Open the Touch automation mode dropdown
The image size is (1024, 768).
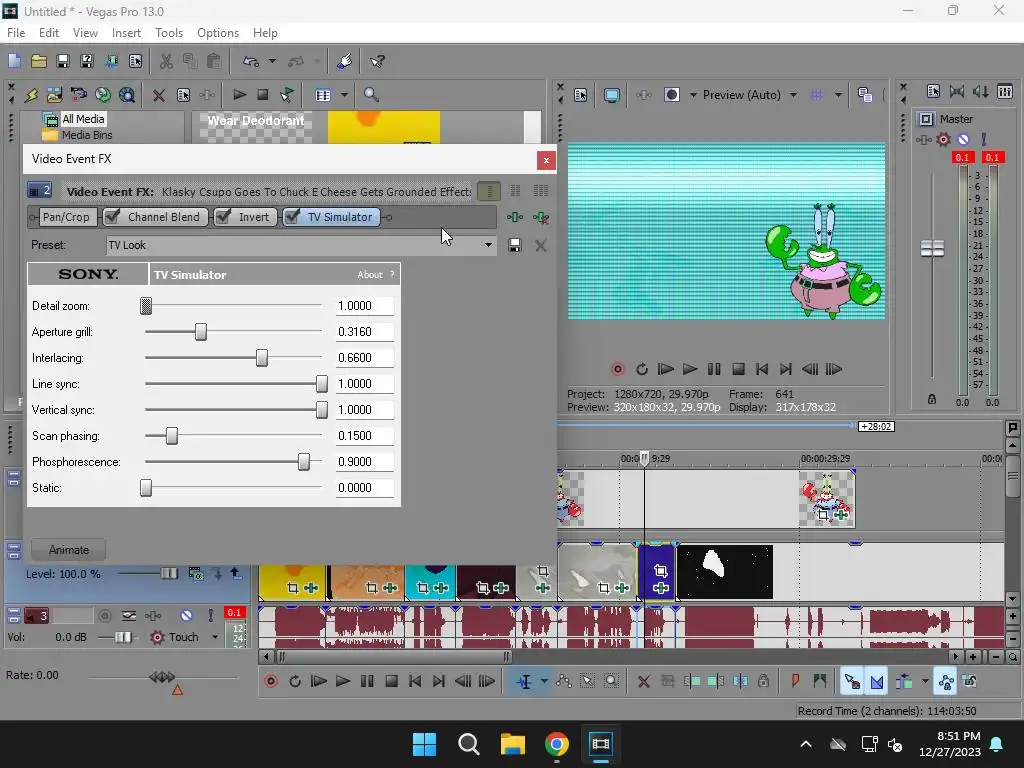tap(215, 637)
